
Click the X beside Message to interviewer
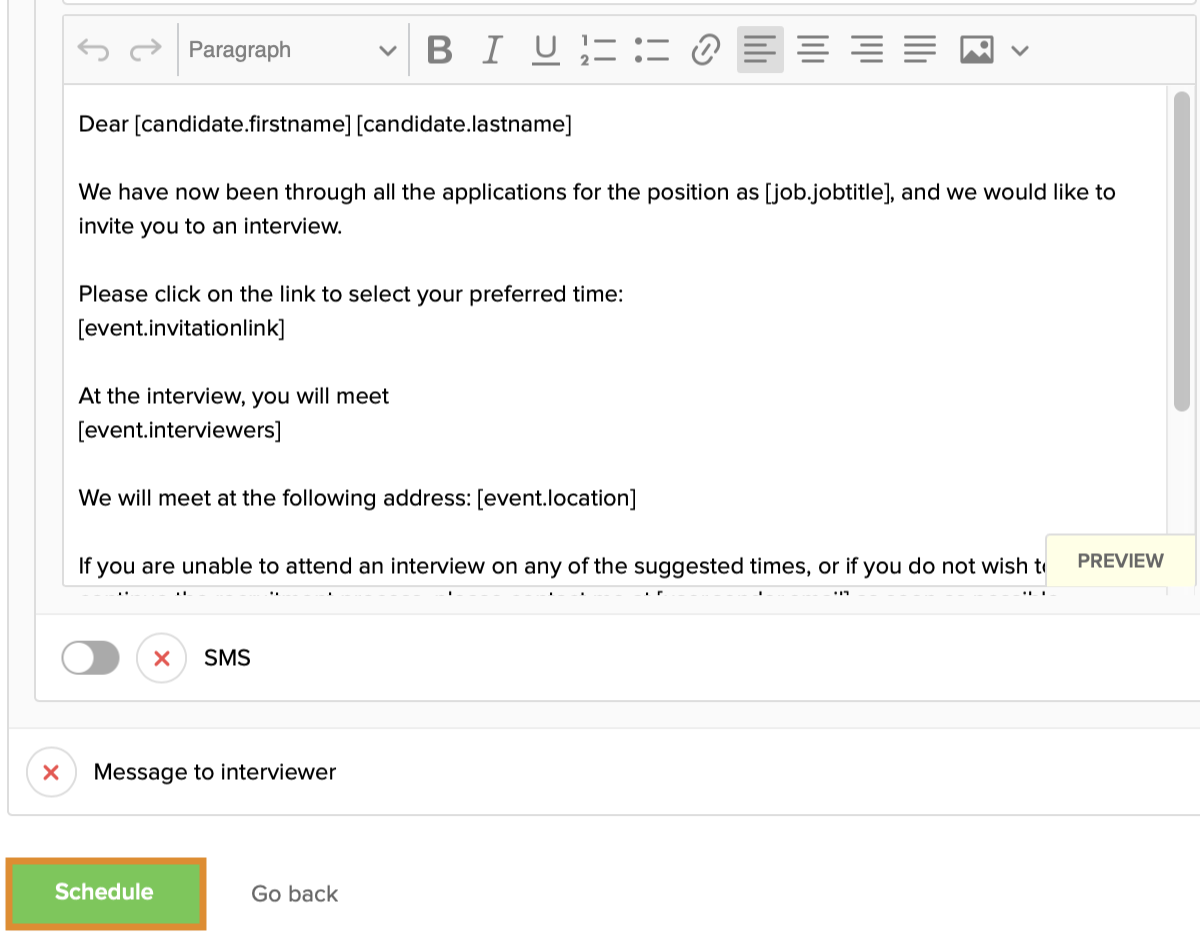51,772
